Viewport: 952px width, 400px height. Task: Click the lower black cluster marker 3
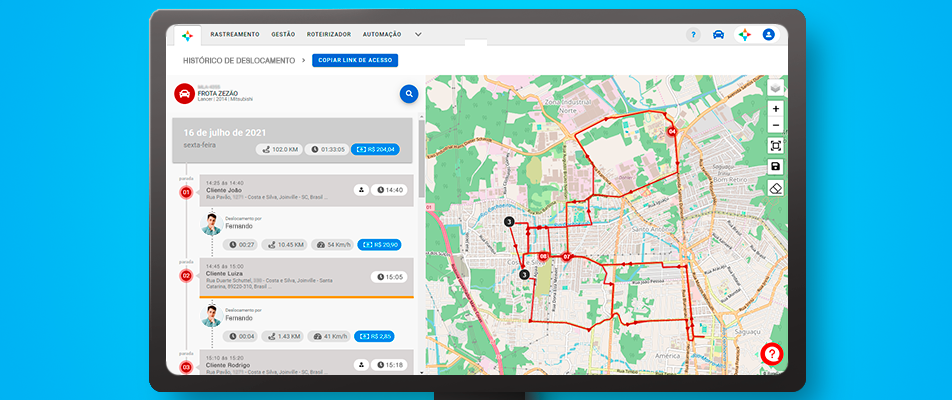(x=525, y=274)
